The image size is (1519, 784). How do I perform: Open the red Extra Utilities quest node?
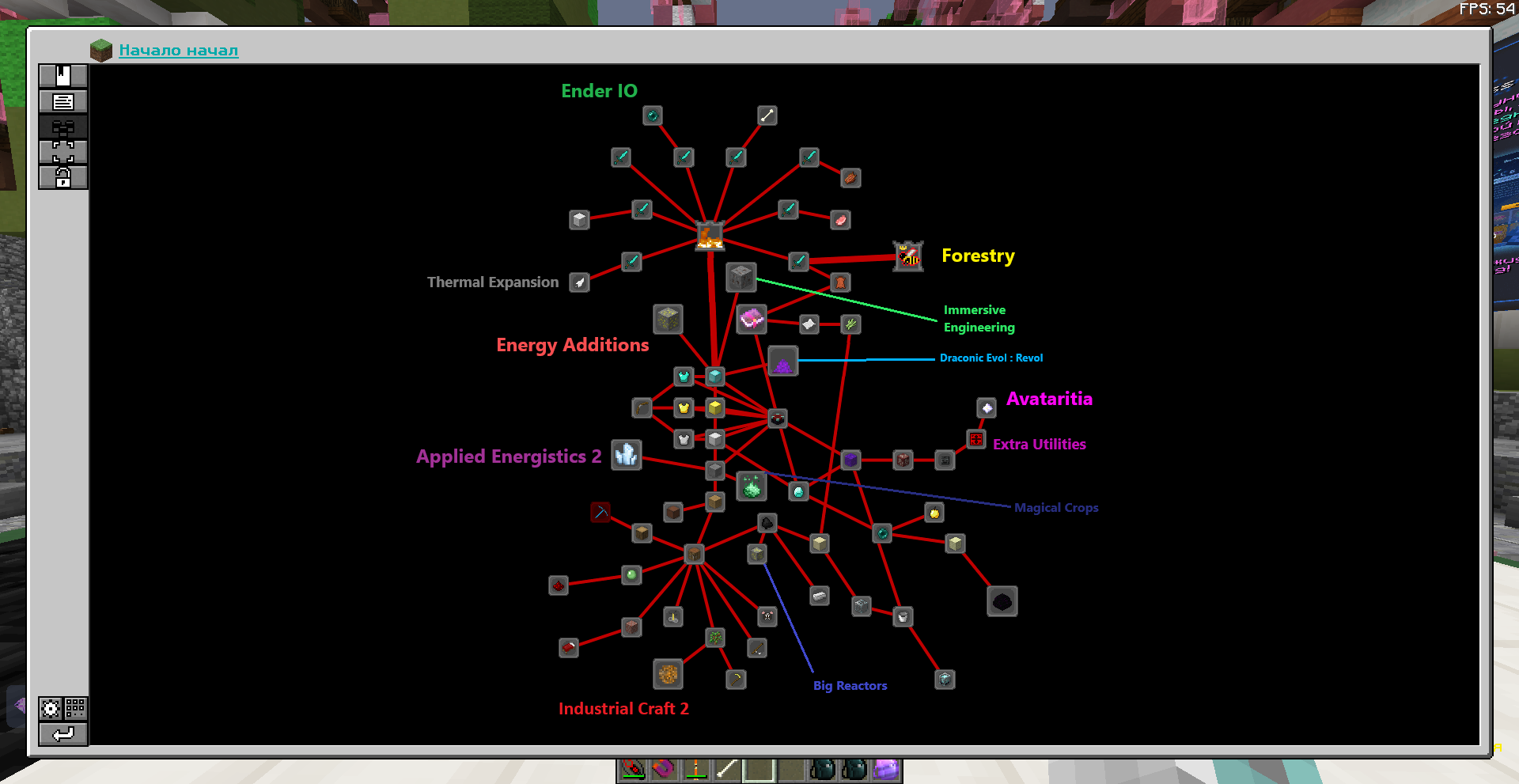pos(976,439)
